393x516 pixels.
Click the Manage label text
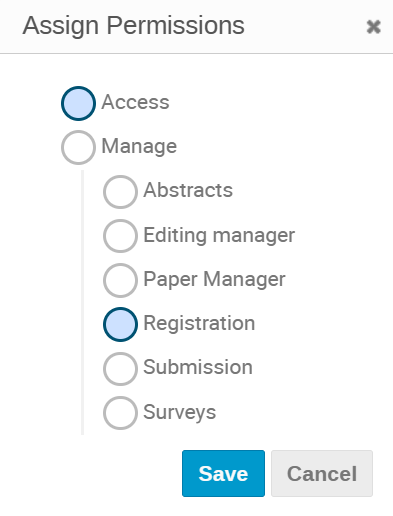coord(139,147)
